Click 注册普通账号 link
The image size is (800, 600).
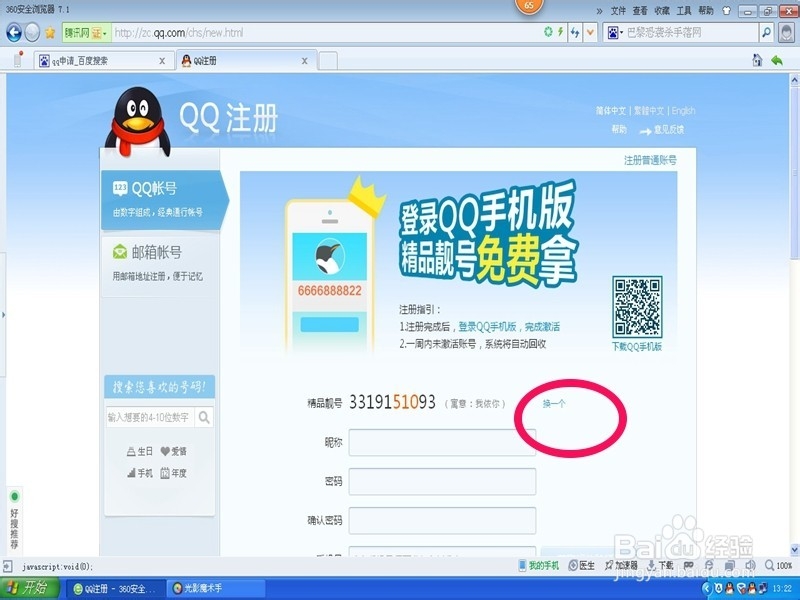point(650,160)
